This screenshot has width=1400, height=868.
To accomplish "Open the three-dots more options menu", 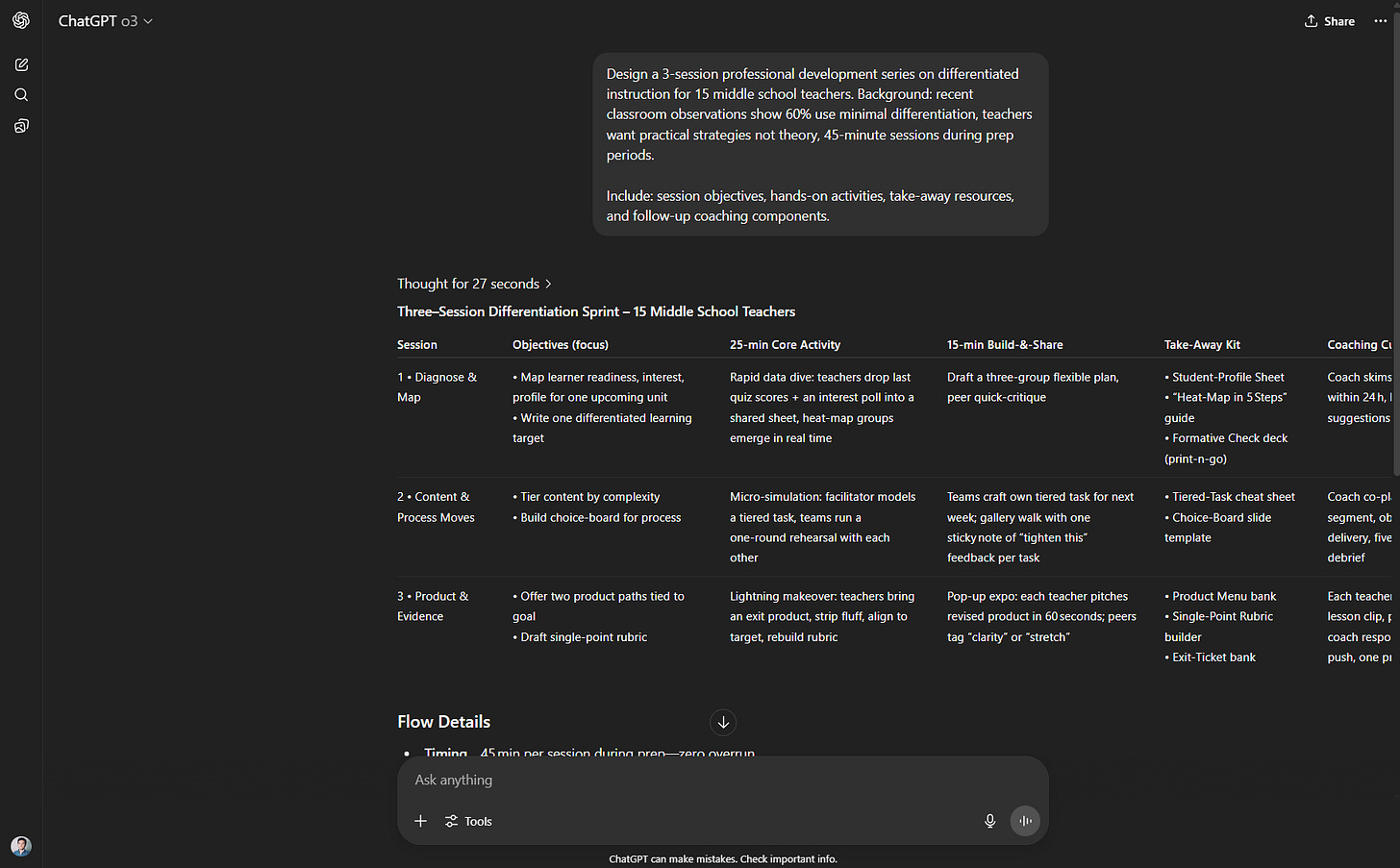I will click(1381, 21).
